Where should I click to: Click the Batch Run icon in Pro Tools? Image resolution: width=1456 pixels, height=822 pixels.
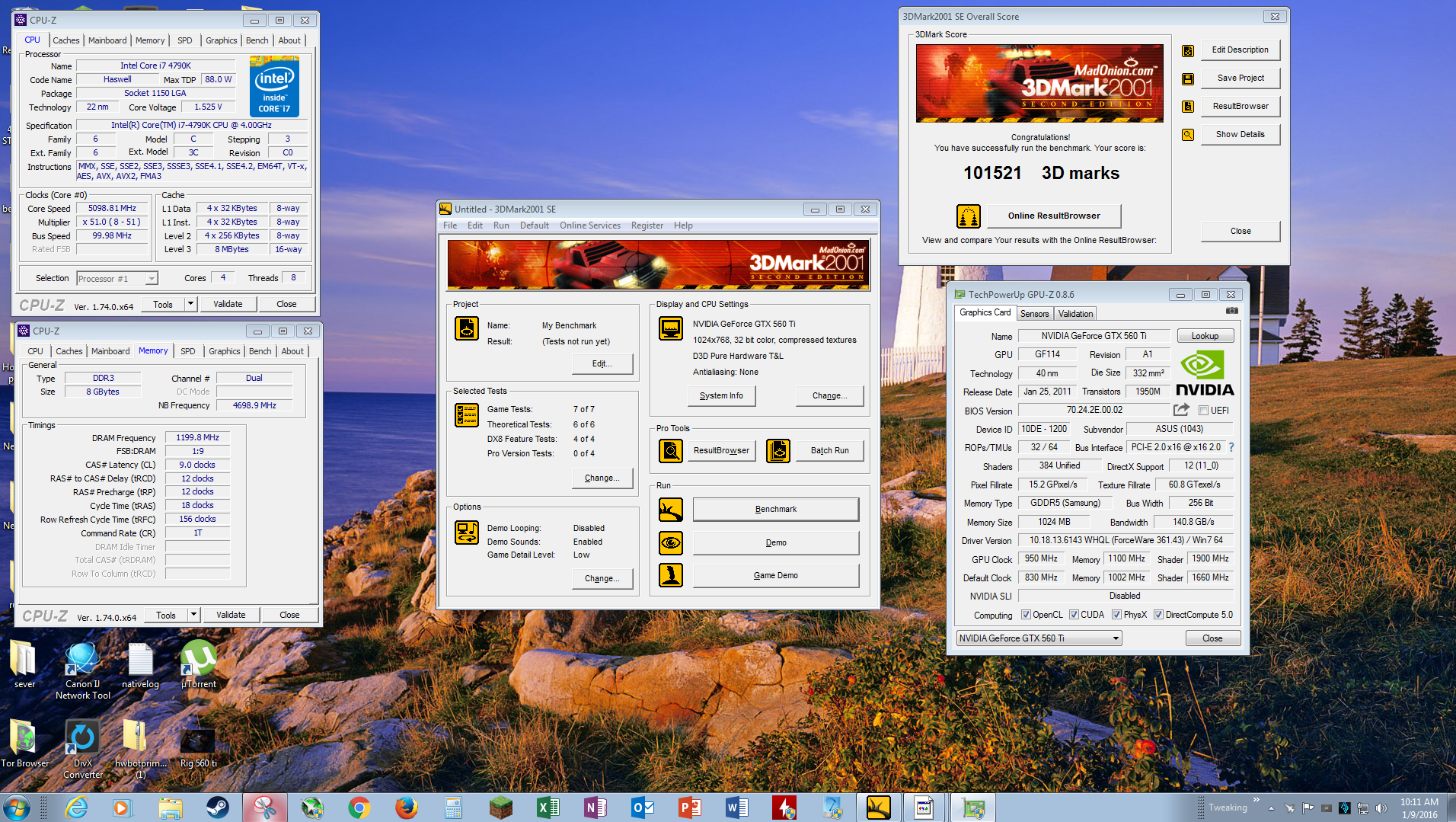pos(778,451)
